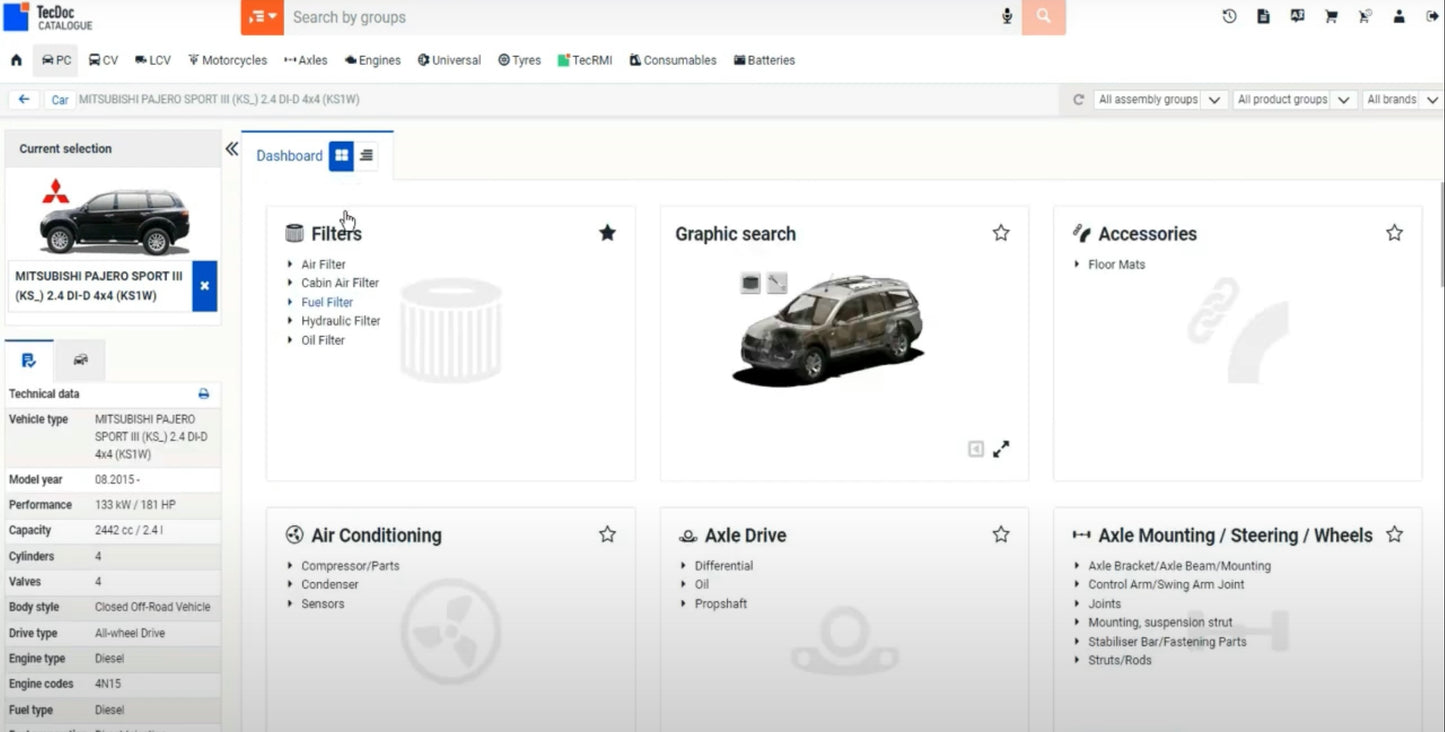Expand the graphic search to fullscreen
Image resolution: width=1445 pixels, height=732 pixels.
click(1001, 449)
